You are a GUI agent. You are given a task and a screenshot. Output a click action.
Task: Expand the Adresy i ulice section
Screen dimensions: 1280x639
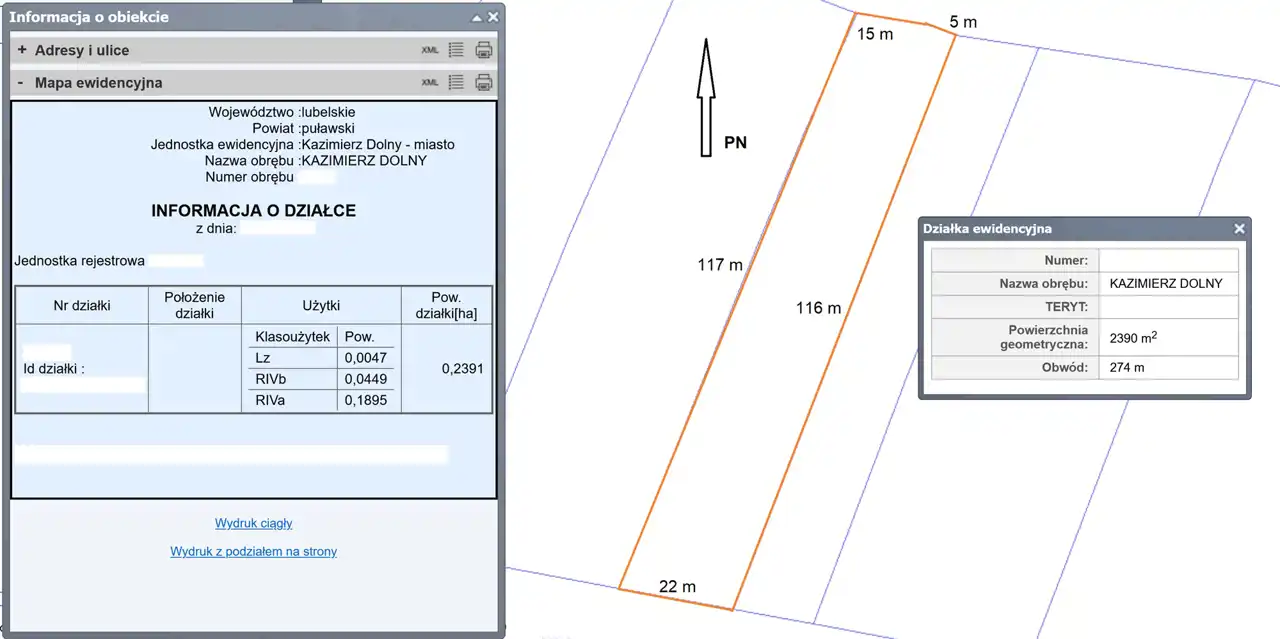coord(22,50)
